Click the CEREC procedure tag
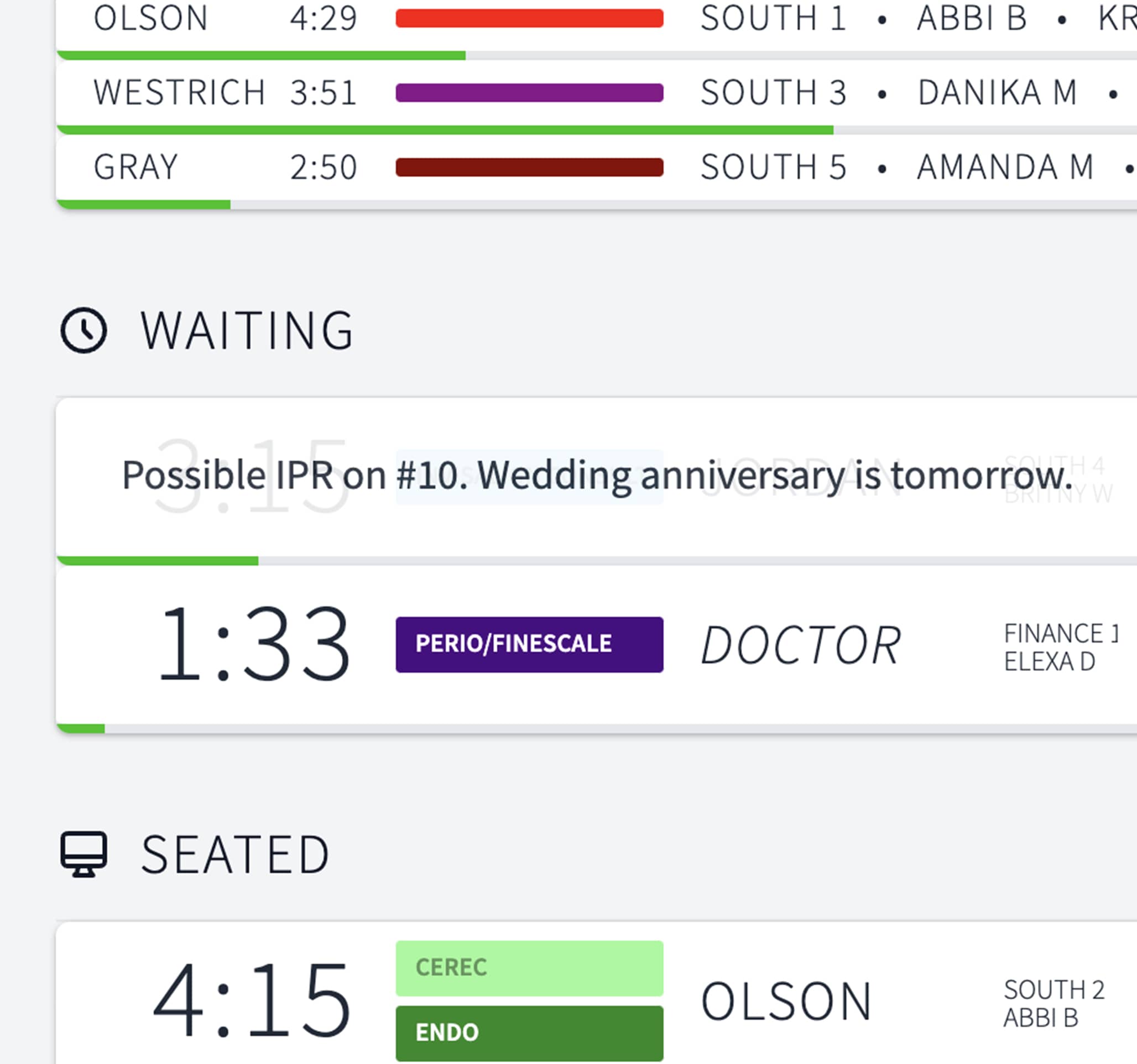The image size is (1137, 1064). (529, 968)
